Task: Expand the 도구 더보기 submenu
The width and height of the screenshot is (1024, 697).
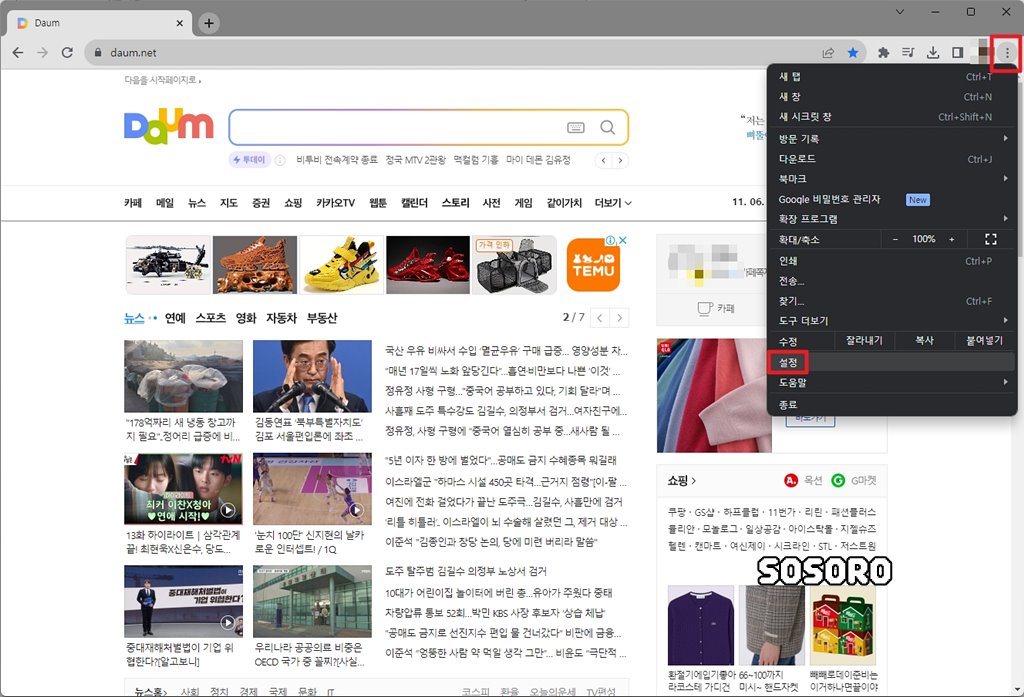Action: pyautogui.click(x=891, y=321)
